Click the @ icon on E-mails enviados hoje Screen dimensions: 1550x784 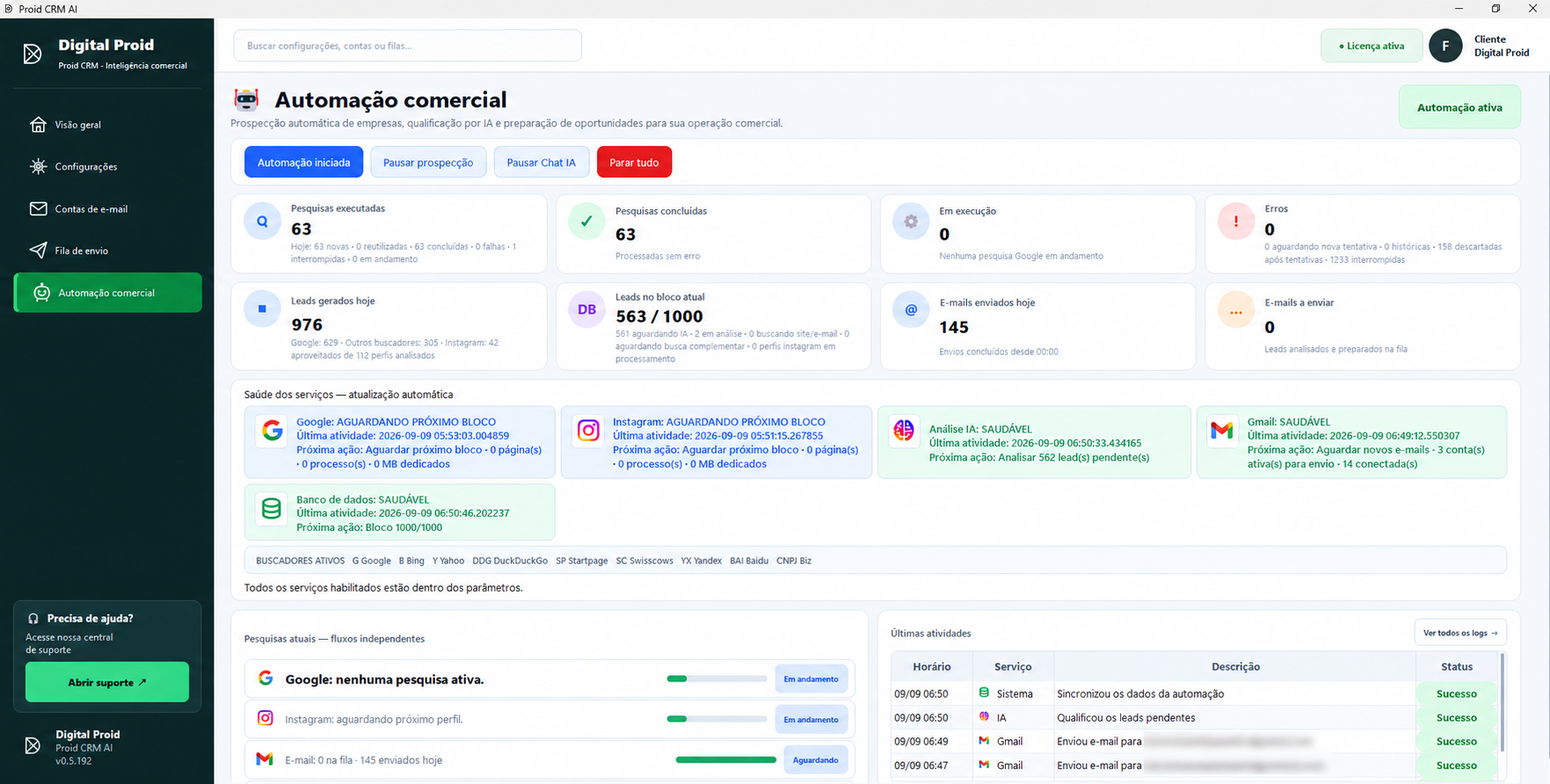911,309
